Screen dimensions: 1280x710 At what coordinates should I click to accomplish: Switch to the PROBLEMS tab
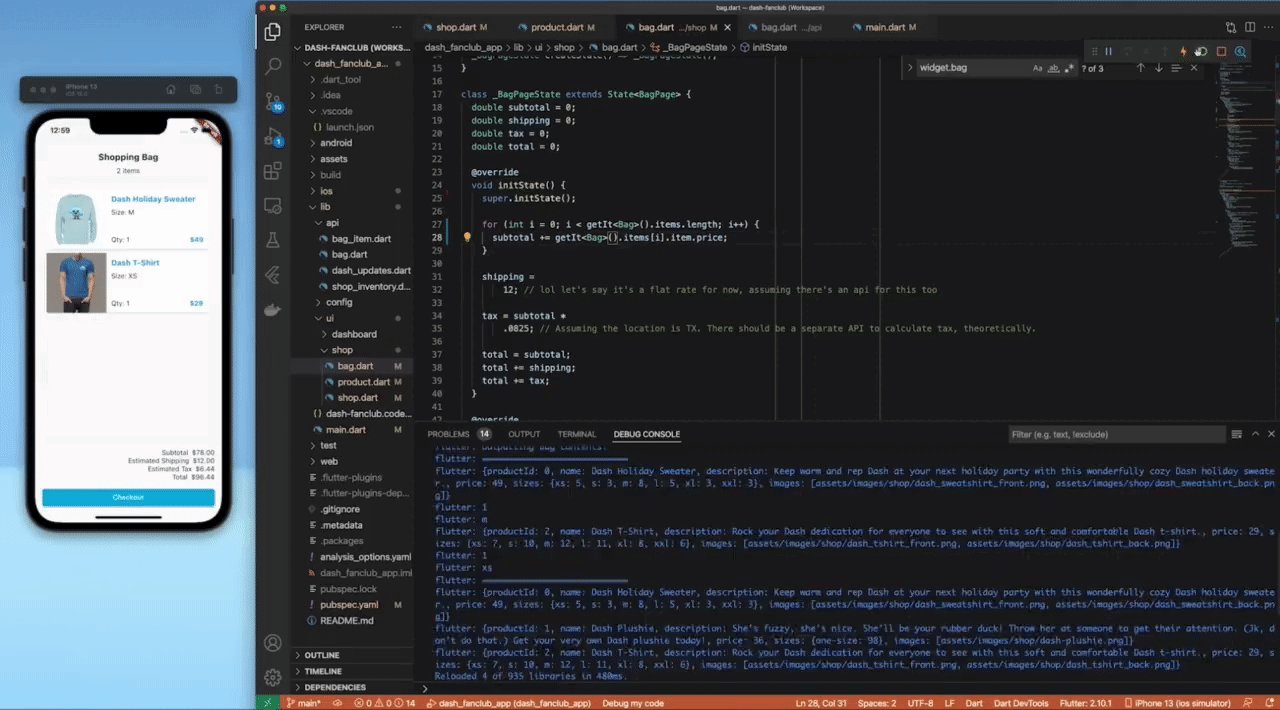[x=448, y=434]
